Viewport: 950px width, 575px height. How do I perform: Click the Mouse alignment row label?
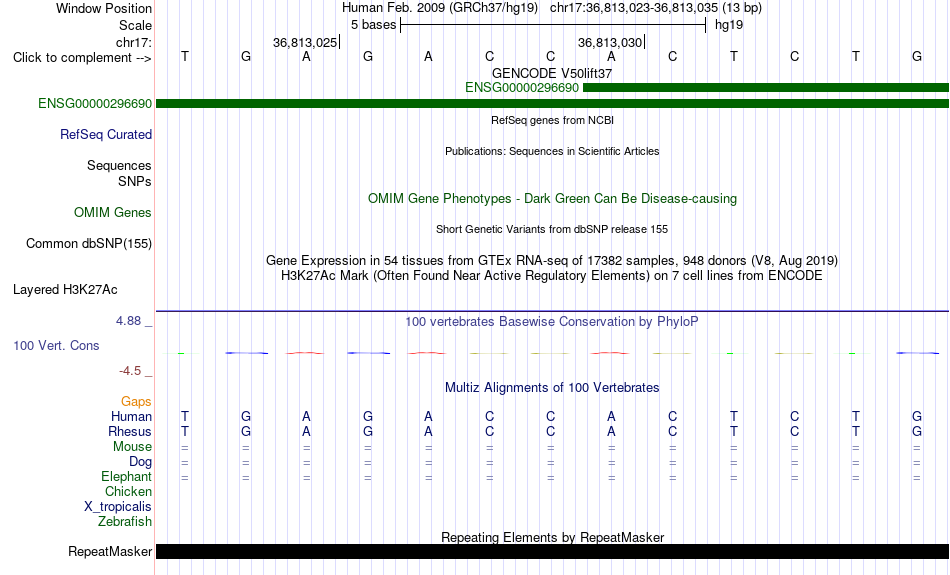132,447
